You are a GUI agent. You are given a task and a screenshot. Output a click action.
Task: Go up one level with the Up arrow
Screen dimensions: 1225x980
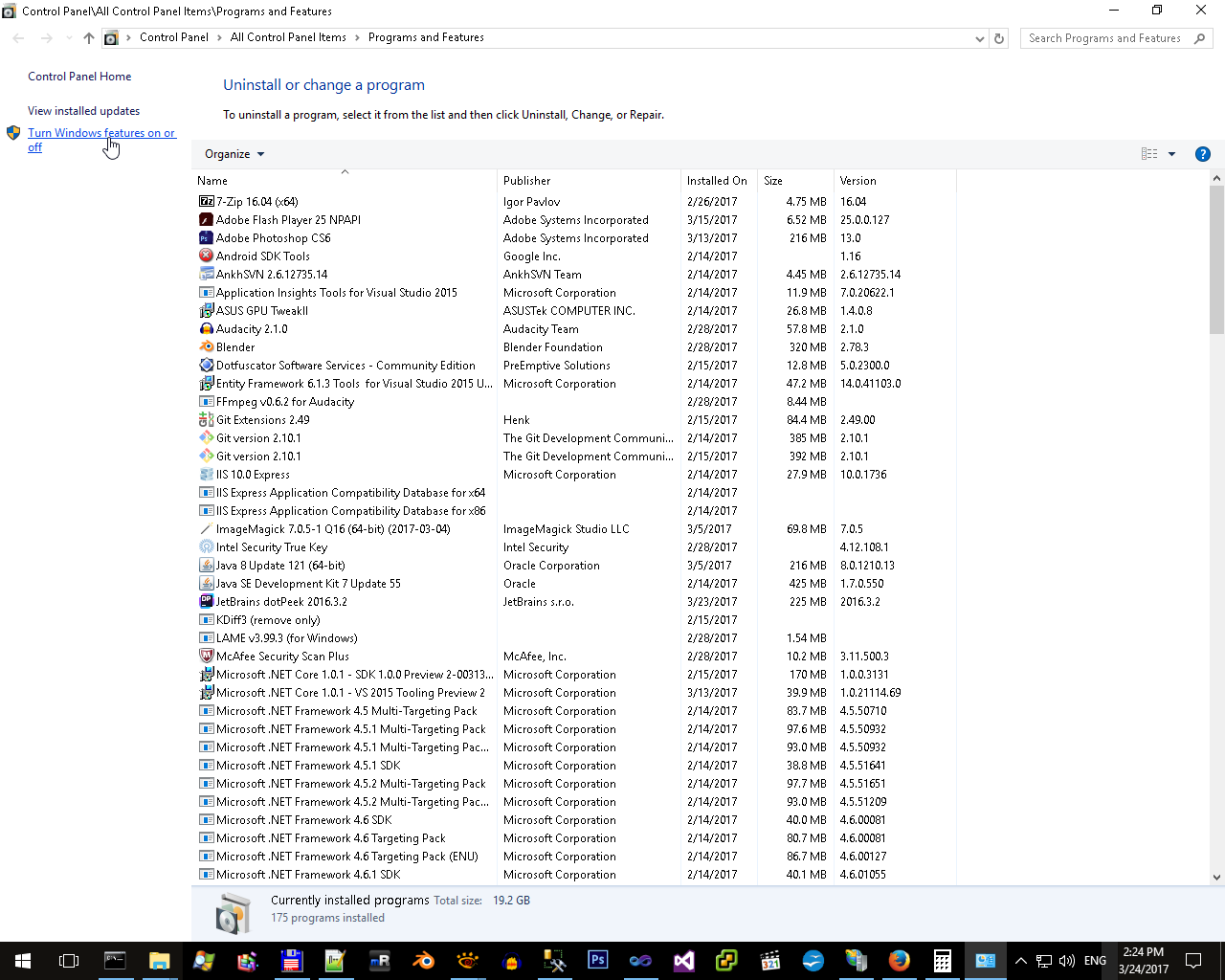pos(89,38)
